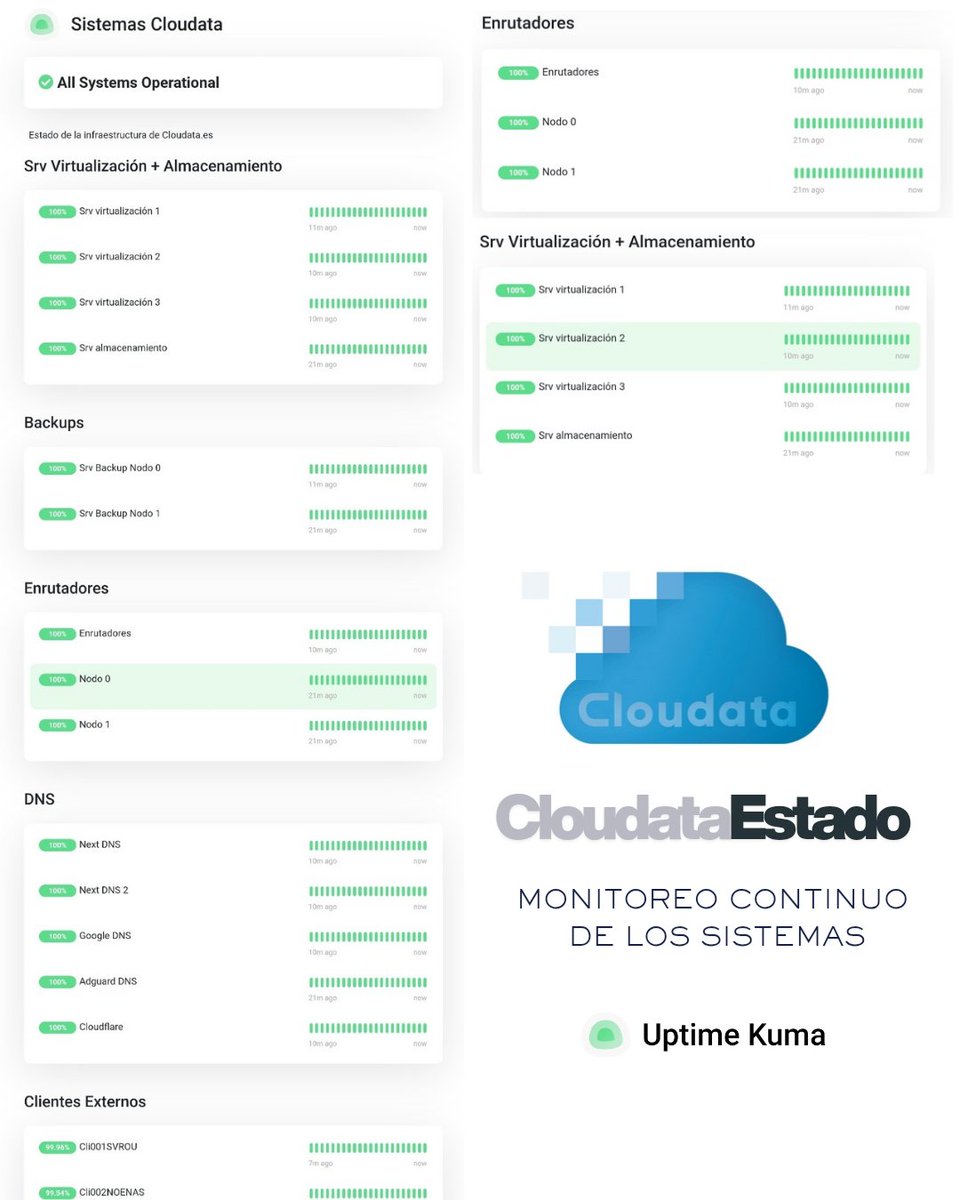This screenshot has height=1200, width=960.
Task: Click the heartbeat bar of Cloudflare
Action: (x=368, y=1028)
